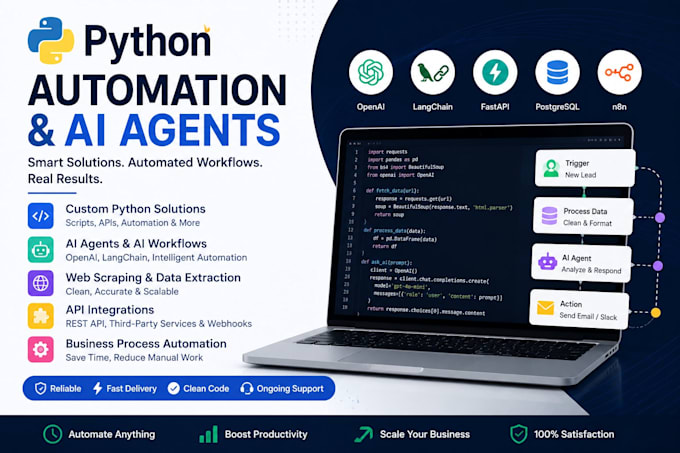680x453 pixels.
Task: Click the clock icon beside Automate Anything
Action: (52, 434)
